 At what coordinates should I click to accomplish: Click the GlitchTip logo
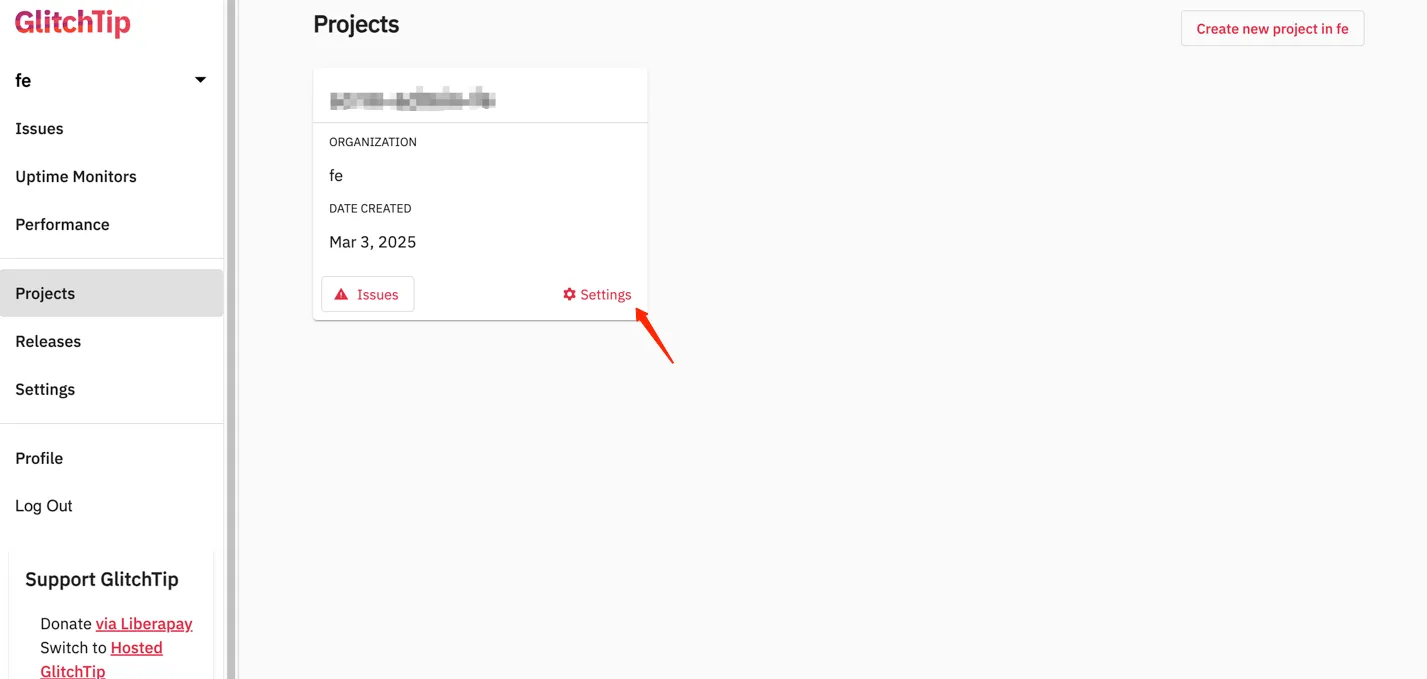[72, 21]
